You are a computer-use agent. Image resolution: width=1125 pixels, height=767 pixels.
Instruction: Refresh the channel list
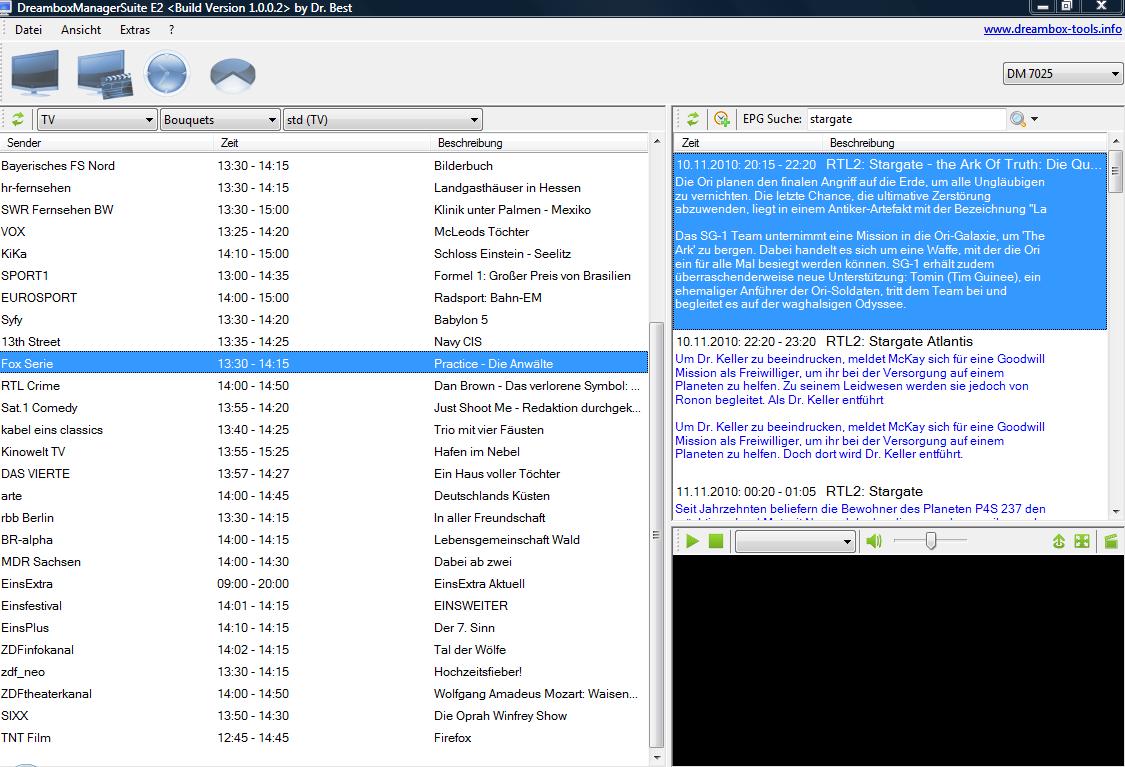[x=18, y=120]
